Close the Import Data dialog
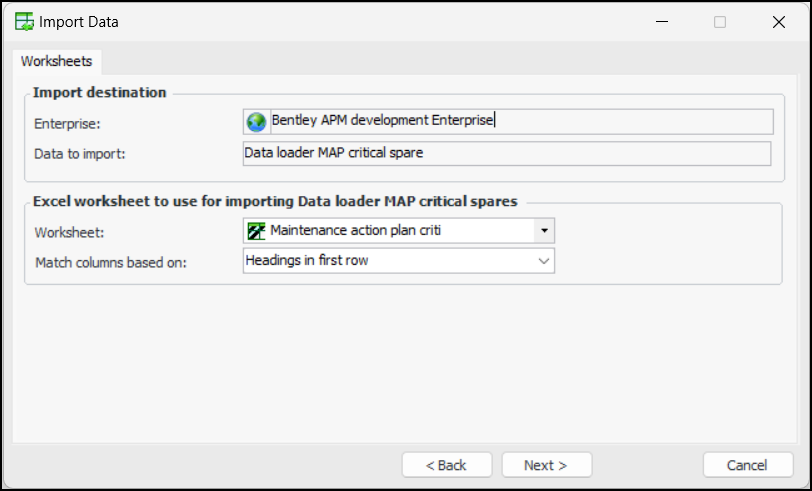Image resolution: width=812 pixels, height=491 pixels. (778, 22)
